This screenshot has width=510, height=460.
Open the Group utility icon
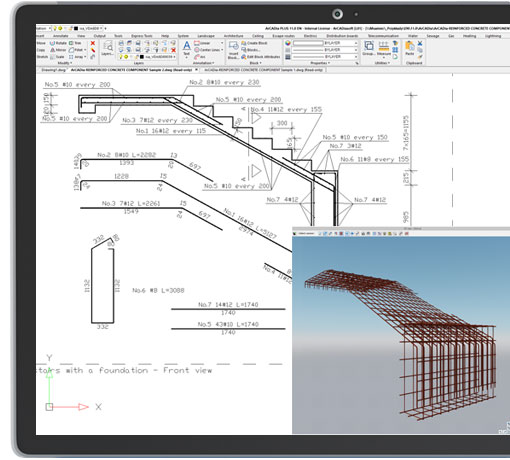click(368, 48)
